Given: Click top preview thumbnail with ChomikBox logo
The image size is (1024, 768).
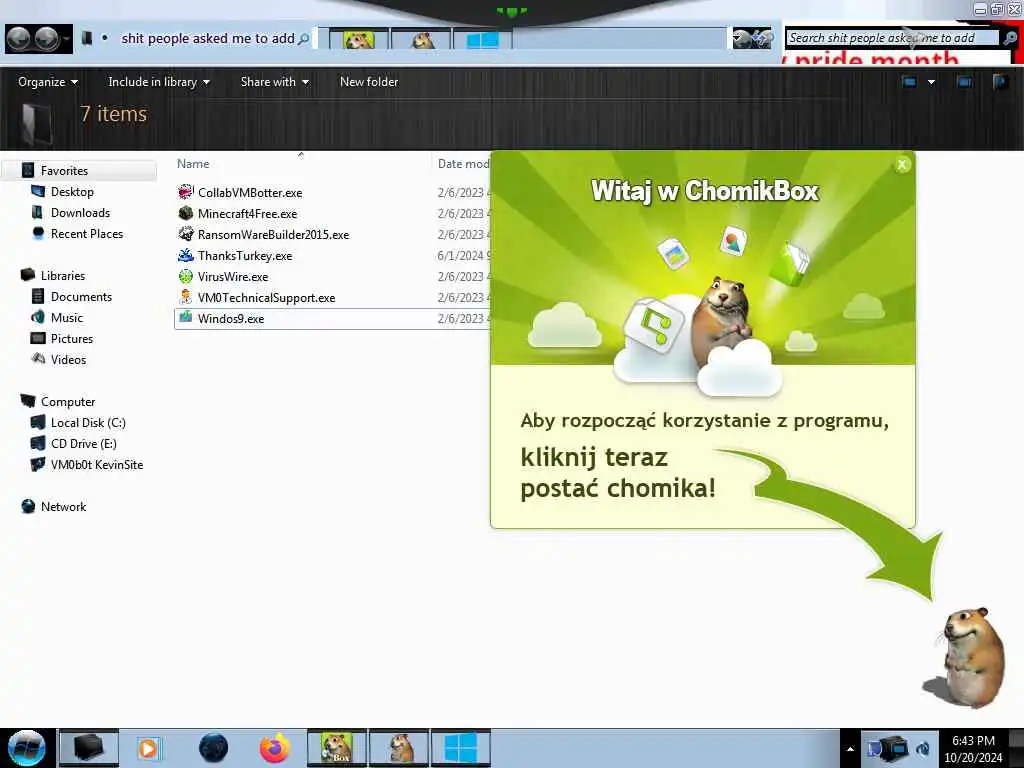Looking at the screenshot, I should pyautogui.click(x=359, y=40).
